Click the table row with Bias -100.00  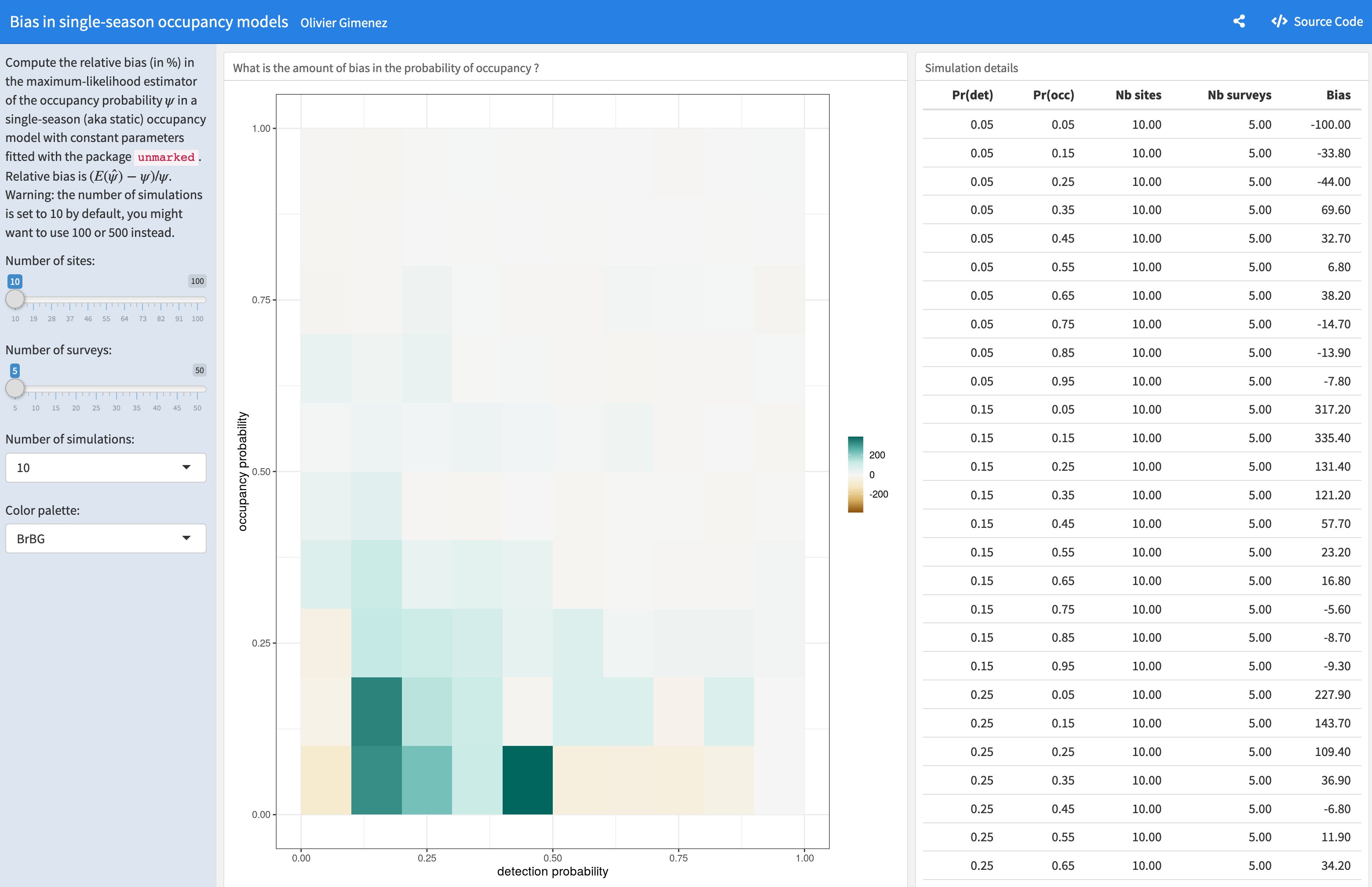coord(1147,124)
